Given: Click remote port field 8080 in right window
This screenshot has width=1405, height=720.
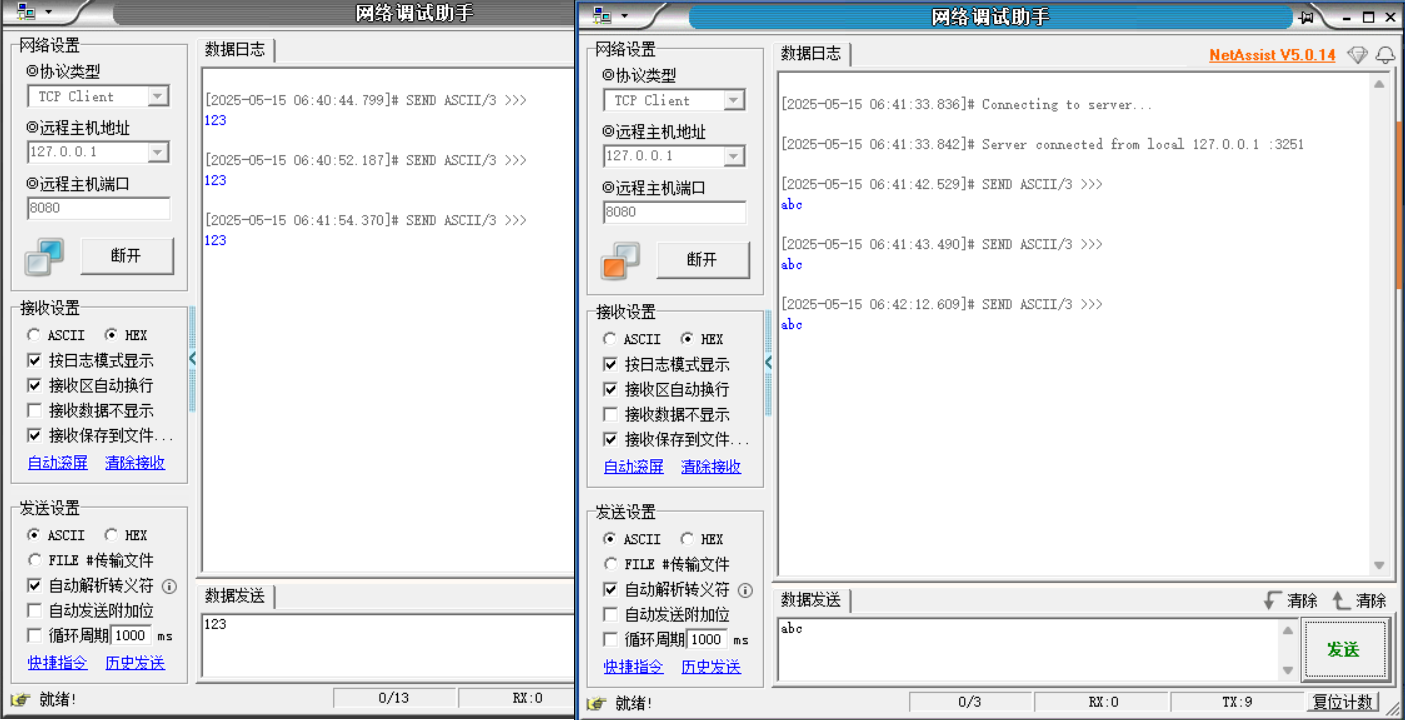Looking at the screenshot, I should click(x=674, y=212).
